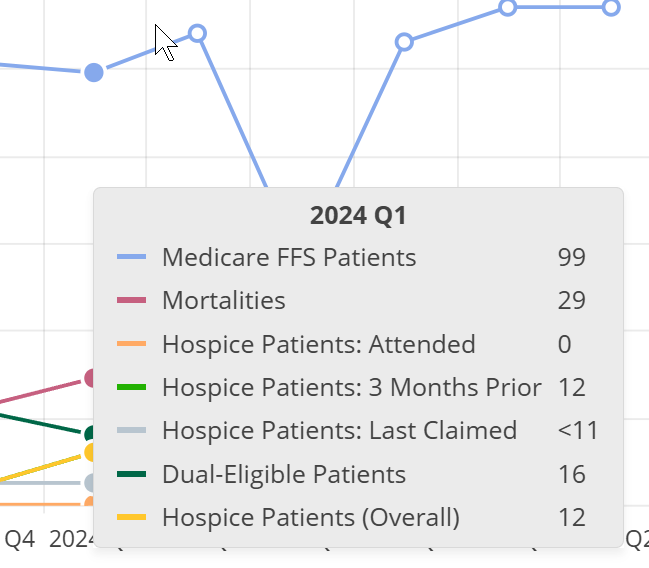This screenshot has width=649, height=568.
Task: Click the Hospice Patients: Attended label
Action: click(x=318, y=344)
